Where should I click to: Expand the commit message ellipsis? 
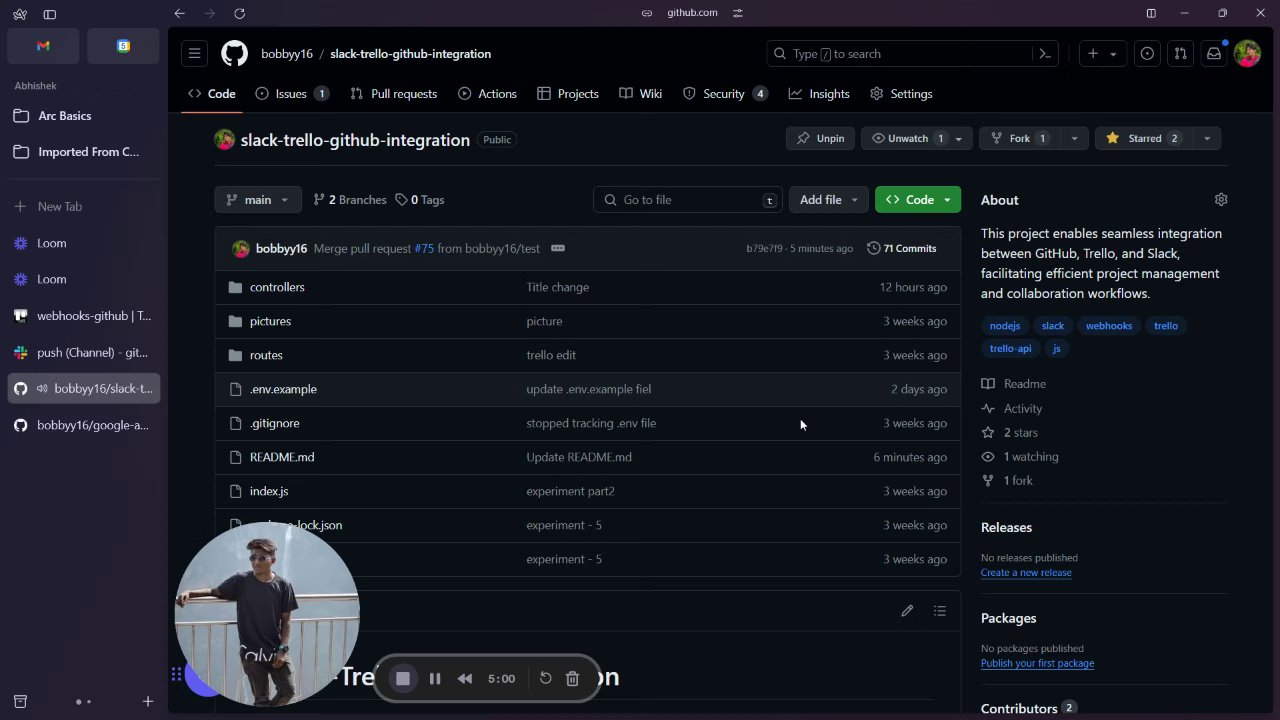pos(558,248)
